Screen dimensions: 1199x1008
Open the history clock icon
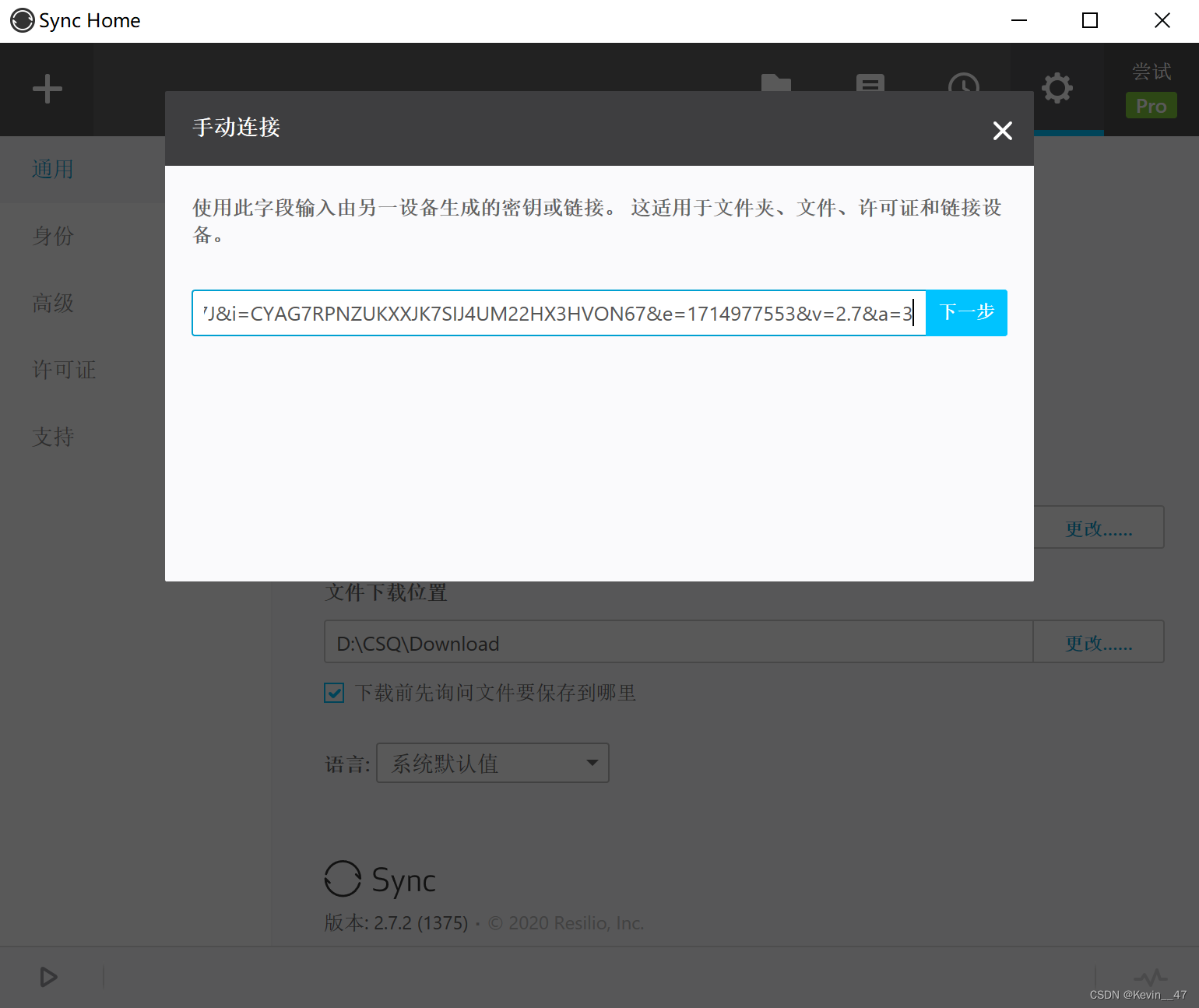[963, 83]
